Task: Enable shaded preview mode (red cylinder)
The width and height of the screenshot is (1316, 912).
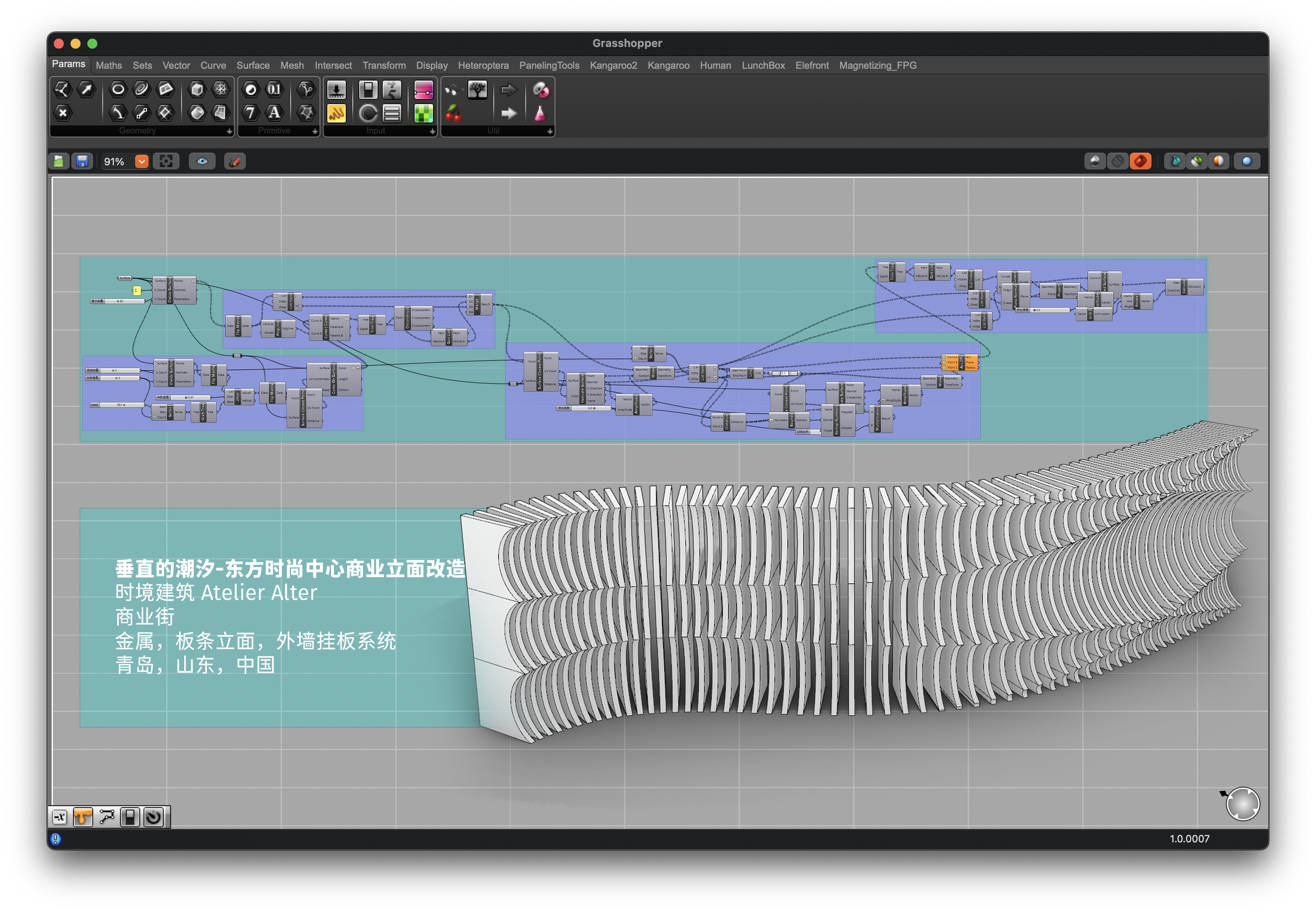Action: (1140, 162)
